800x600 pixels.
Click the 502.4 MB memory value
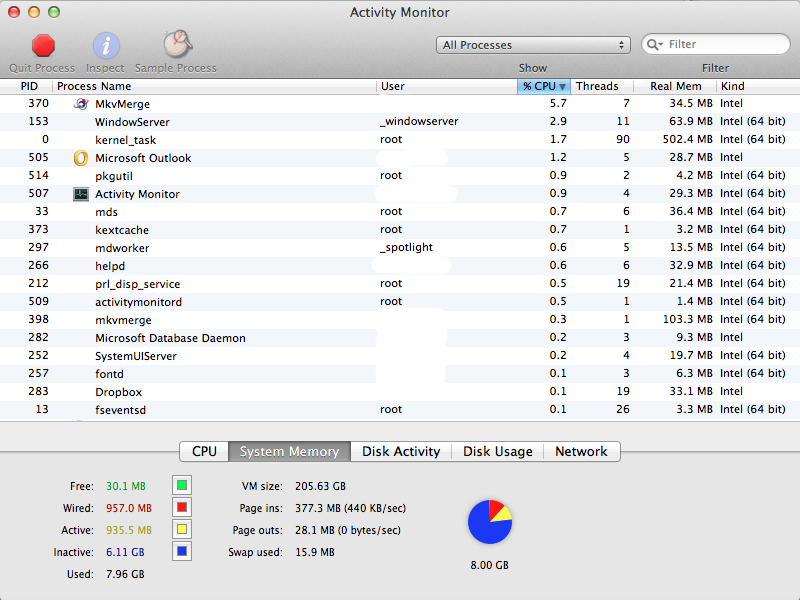[687, 139]
